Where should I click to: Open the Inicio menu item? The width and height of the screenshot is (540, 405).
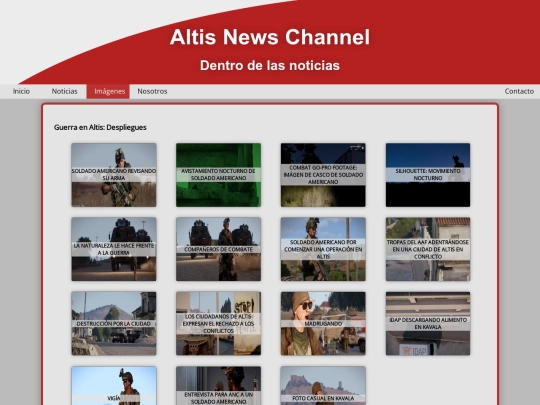(21, 91)
